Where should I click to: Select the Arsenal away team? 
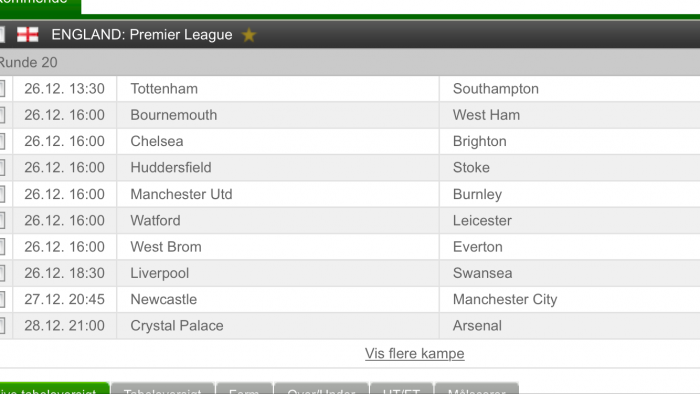point(477,326)
